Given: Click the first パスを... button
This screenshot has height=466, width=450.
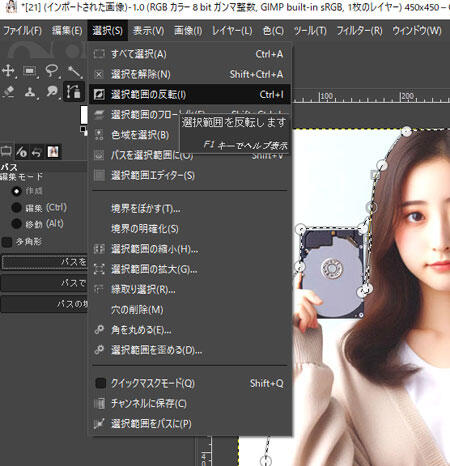Looking at the screenshot, I should pyautogui.click(x=44, y=262).
